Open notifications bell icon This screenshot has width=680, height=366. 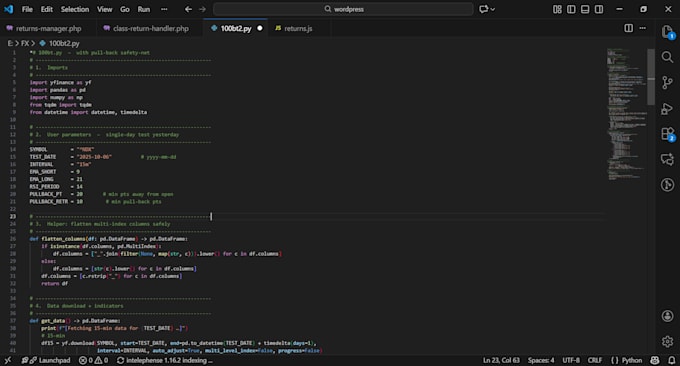click(x=671, y=360)
